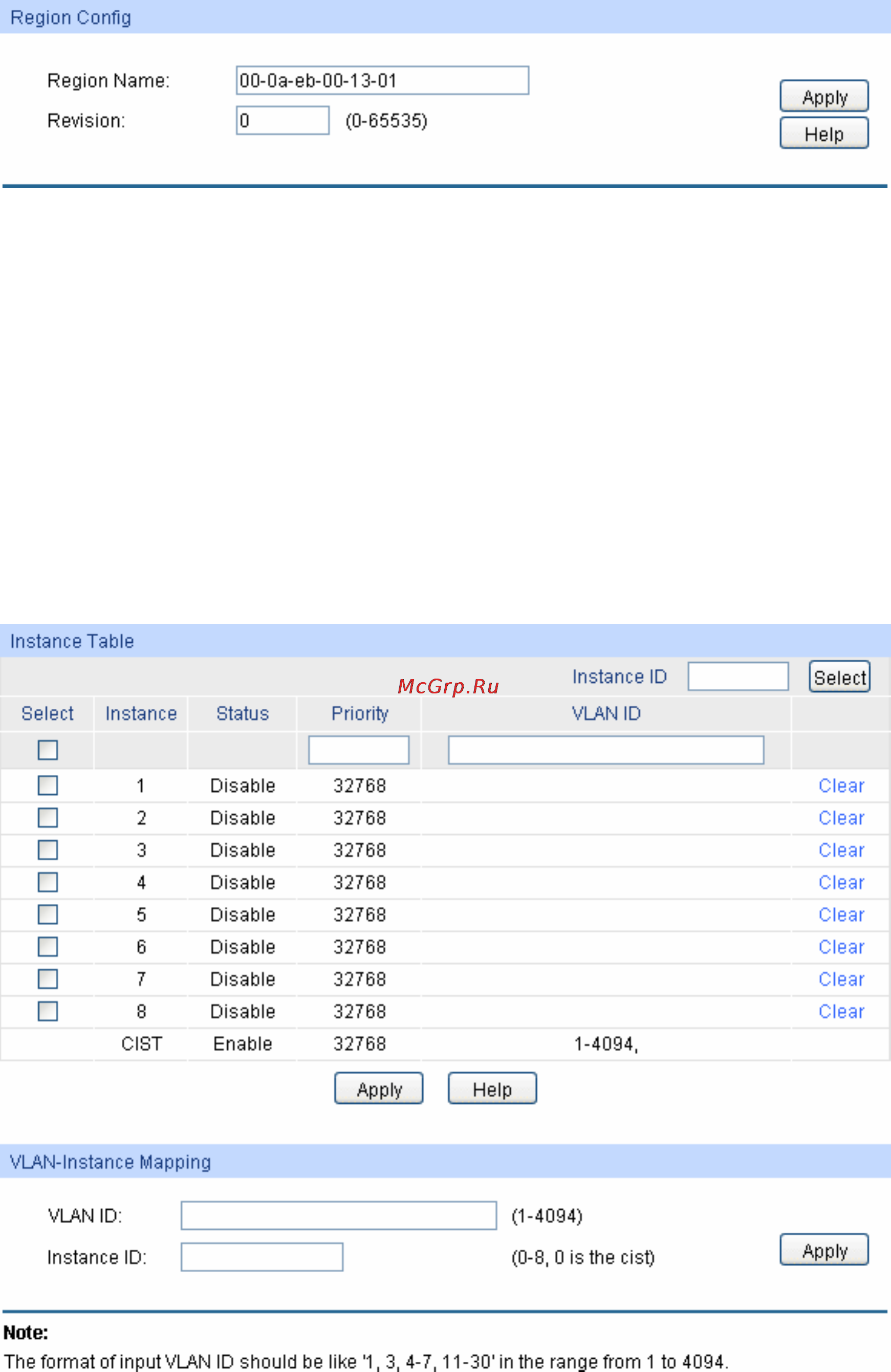Check the box for instance 3
Viewport: 891px width, 1372px height.
tap(48, 850)
